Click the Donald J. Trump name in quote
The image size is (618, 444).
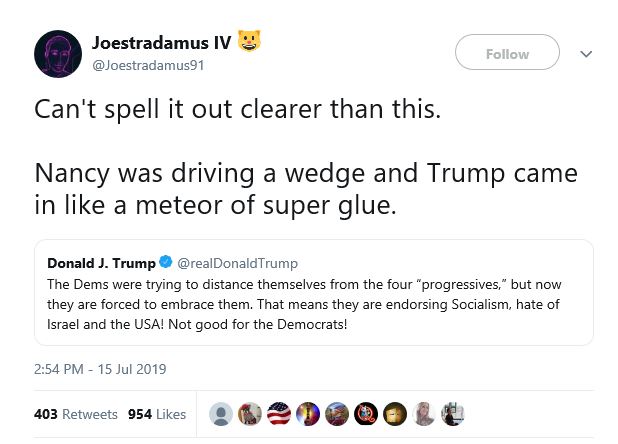[x=102, y=264]
